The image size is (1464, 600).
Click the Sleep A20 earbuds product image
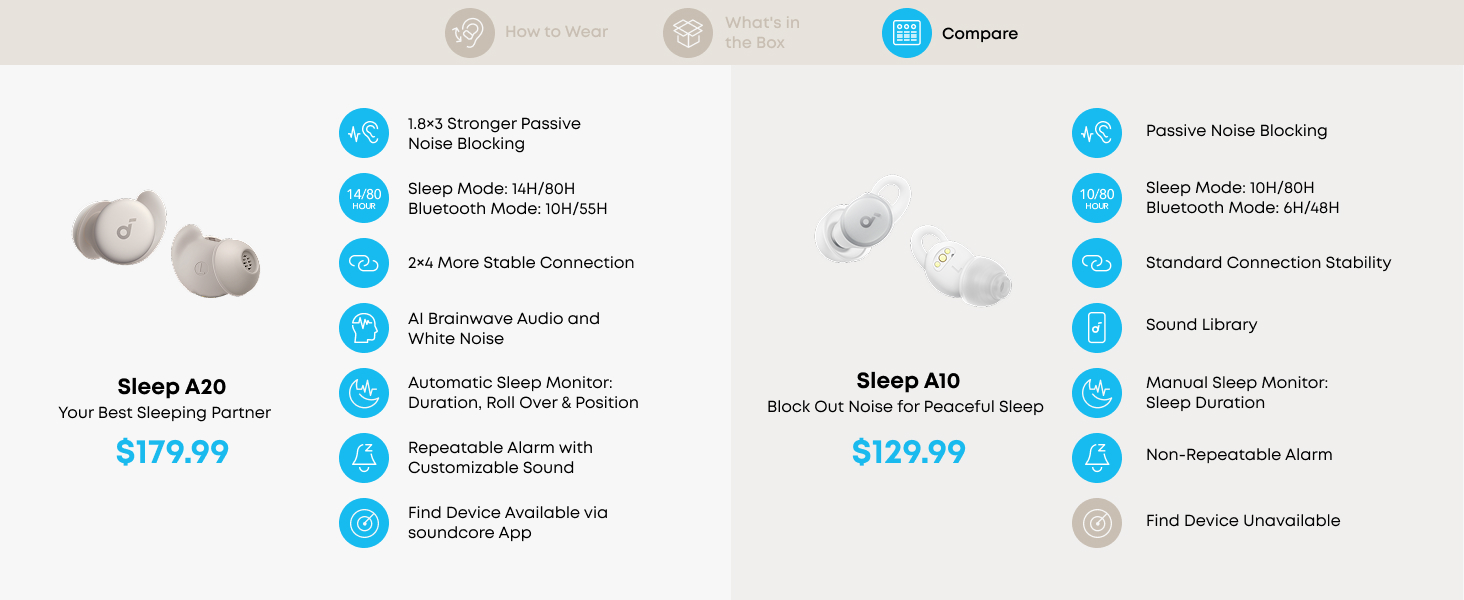pos(167,243)
